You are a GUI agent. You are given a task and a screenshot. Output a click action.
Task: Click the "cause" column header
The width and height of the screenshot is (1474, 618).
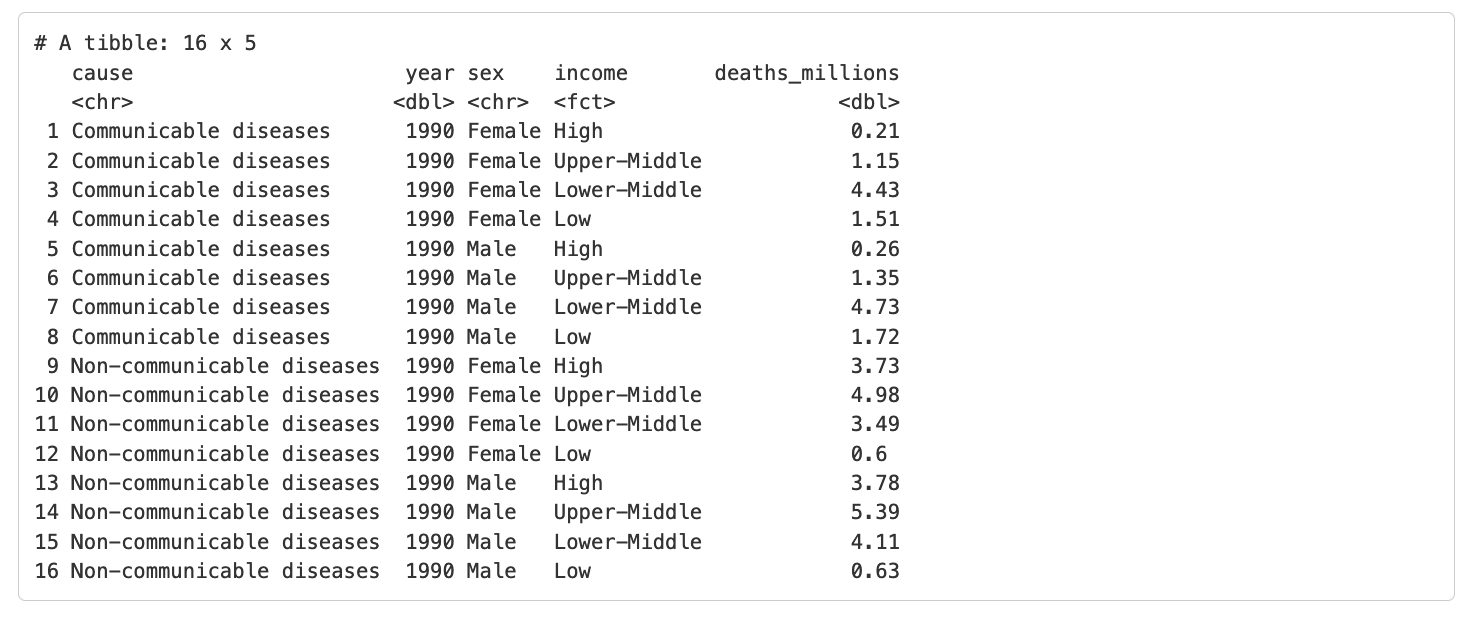102,73
